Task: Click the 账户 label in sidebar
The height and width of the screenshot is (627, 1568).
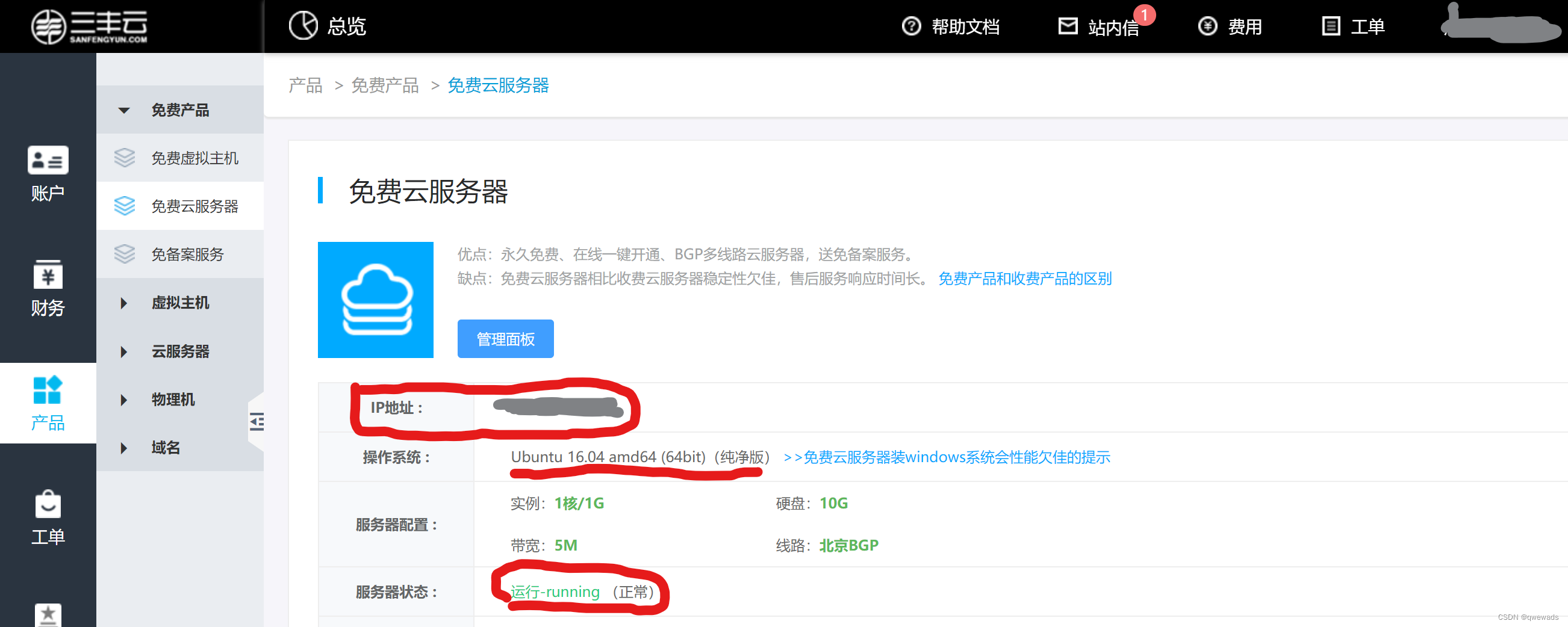Action: pos(48,193)
